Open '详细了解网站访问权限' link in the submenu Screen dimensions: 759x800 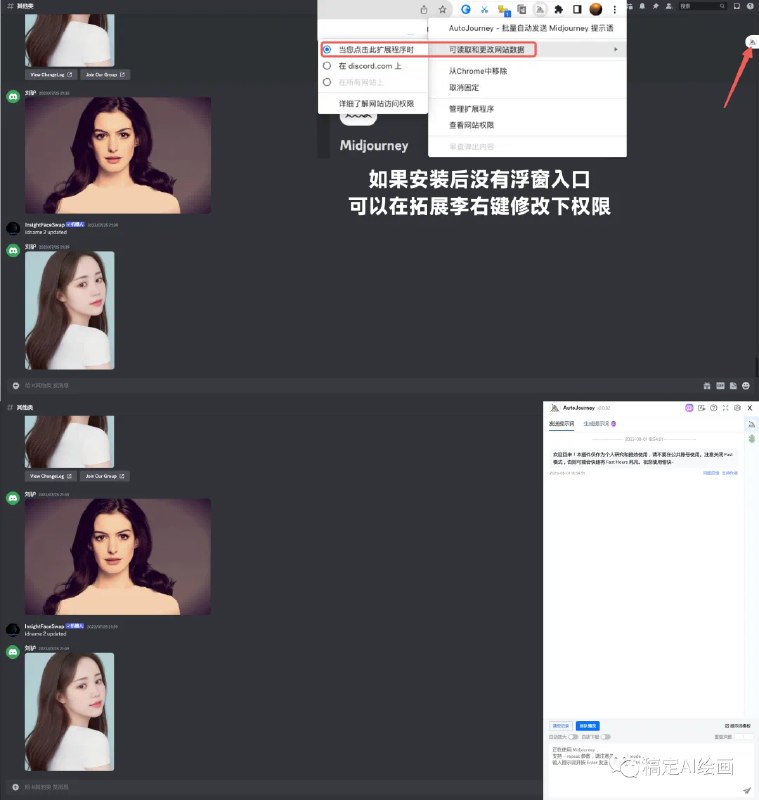(376, 104)
